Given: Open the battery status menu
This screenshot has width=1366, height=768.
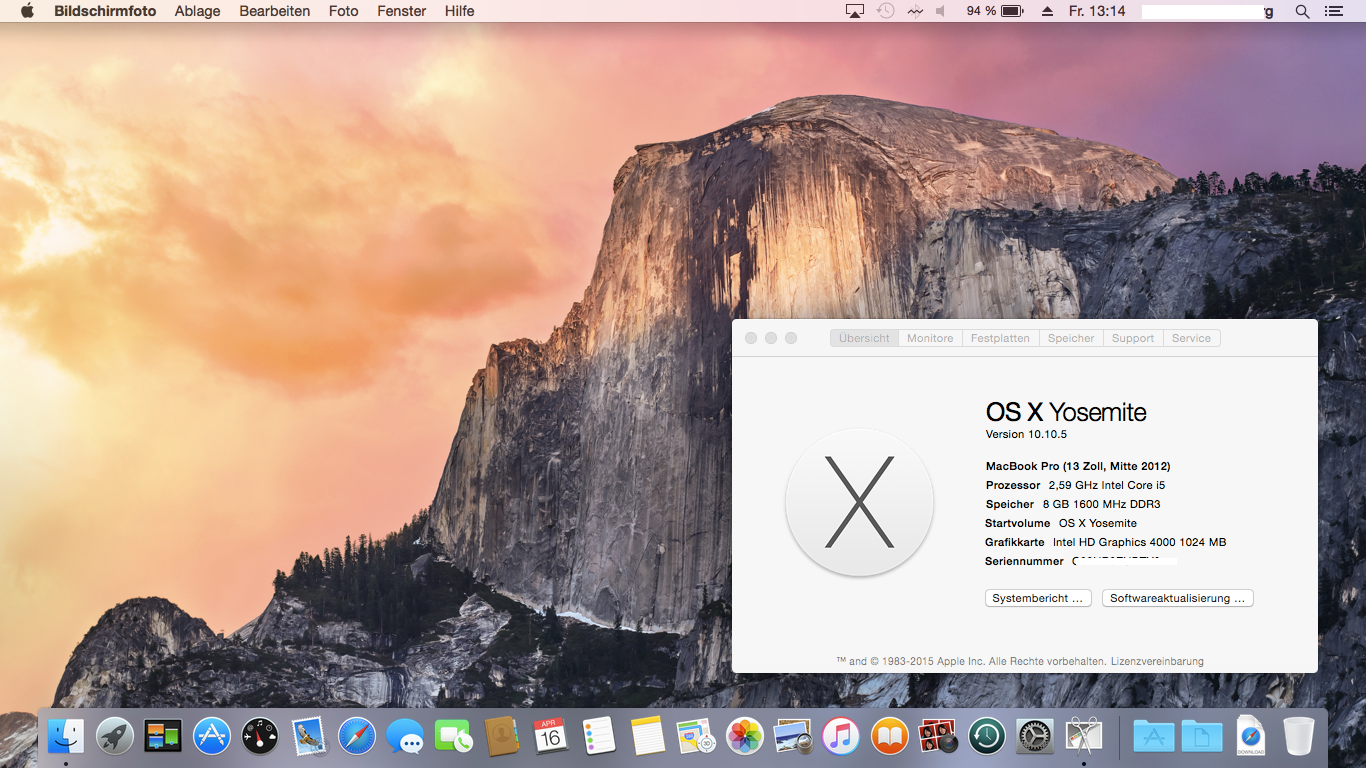Looking at the screenshot, I should (1012, 11).
